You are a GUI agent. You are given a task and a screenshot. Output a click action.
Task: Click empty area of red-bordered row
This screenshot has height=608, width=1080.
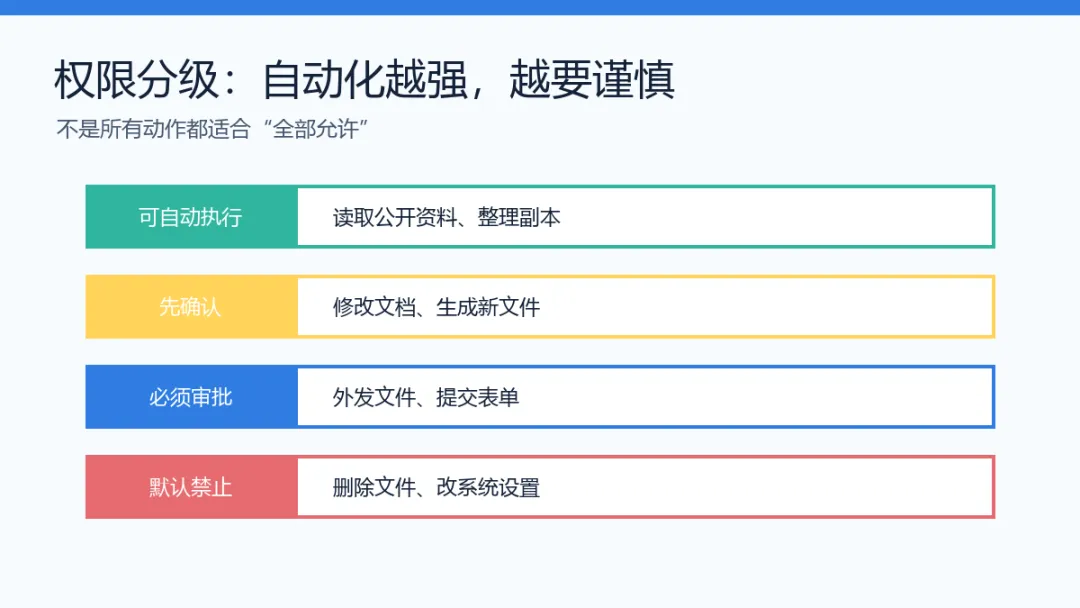765,487
